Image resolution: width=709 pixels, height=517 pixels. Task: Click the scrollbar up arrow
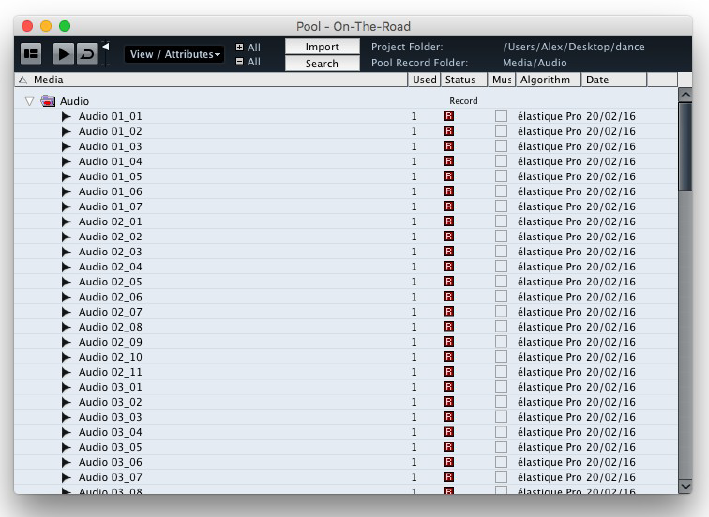(x=685, y=95)
